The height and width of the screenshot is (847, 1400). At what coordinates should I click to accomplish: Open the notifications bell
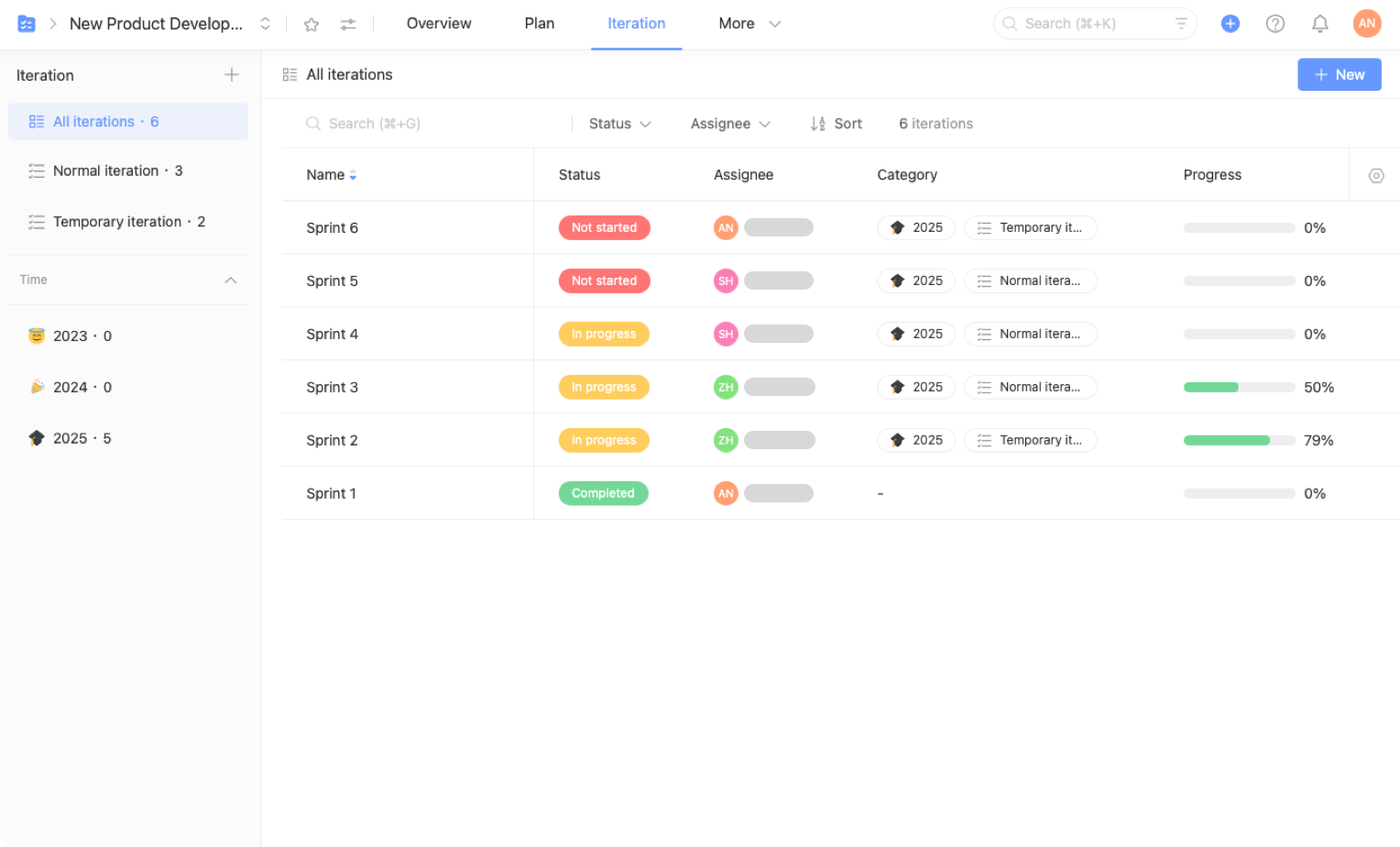(x=1320, y=24)
